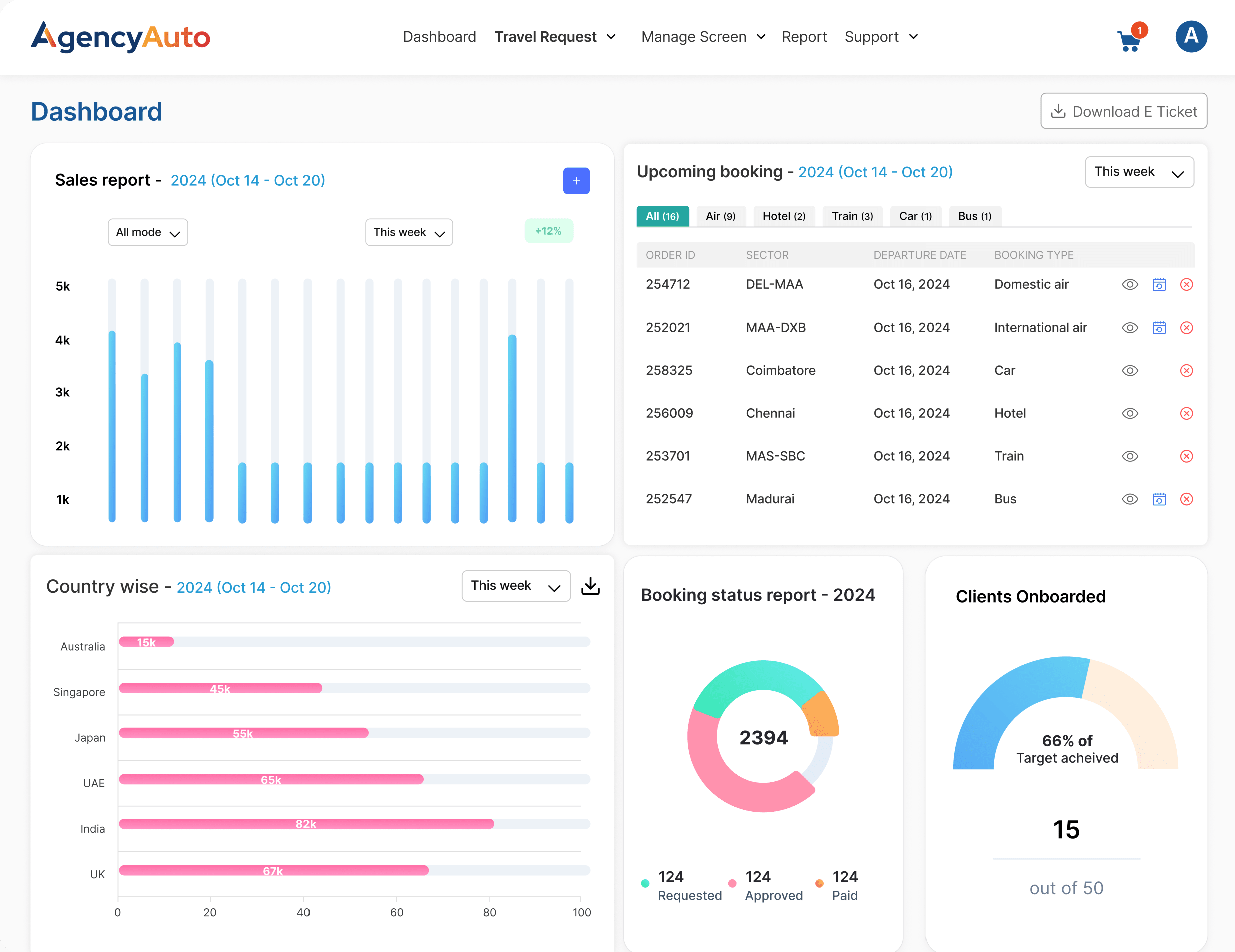Open the All mode dropdown
Viewport: 1235px width, 952px height.
[147, 232]
